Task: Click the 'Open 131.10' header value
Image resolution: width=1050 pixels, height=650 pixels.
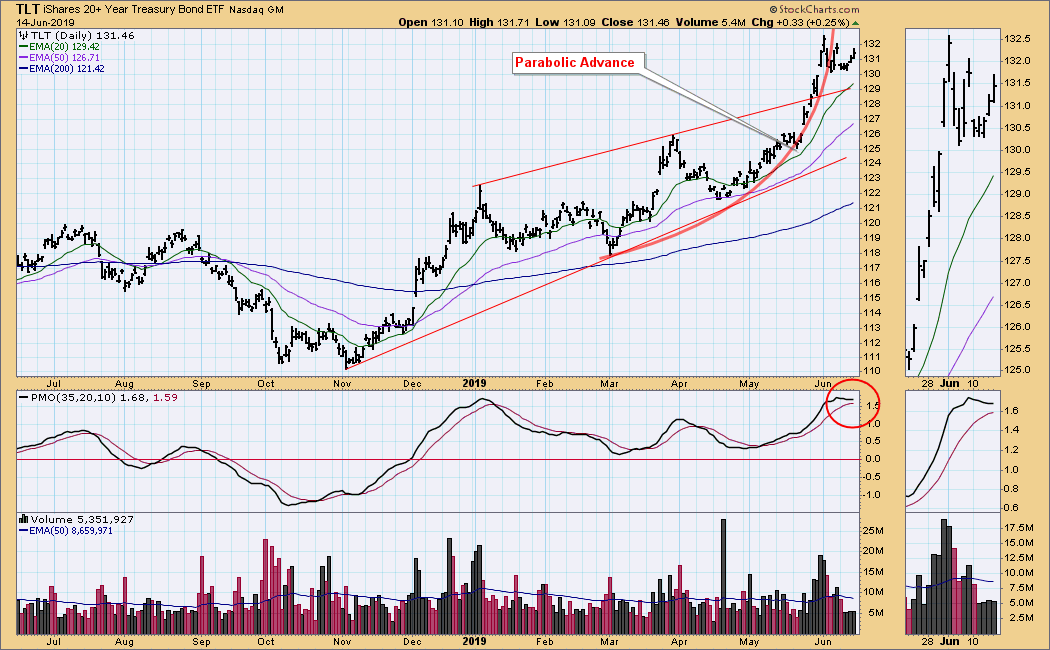Action: tap(431, 23)
